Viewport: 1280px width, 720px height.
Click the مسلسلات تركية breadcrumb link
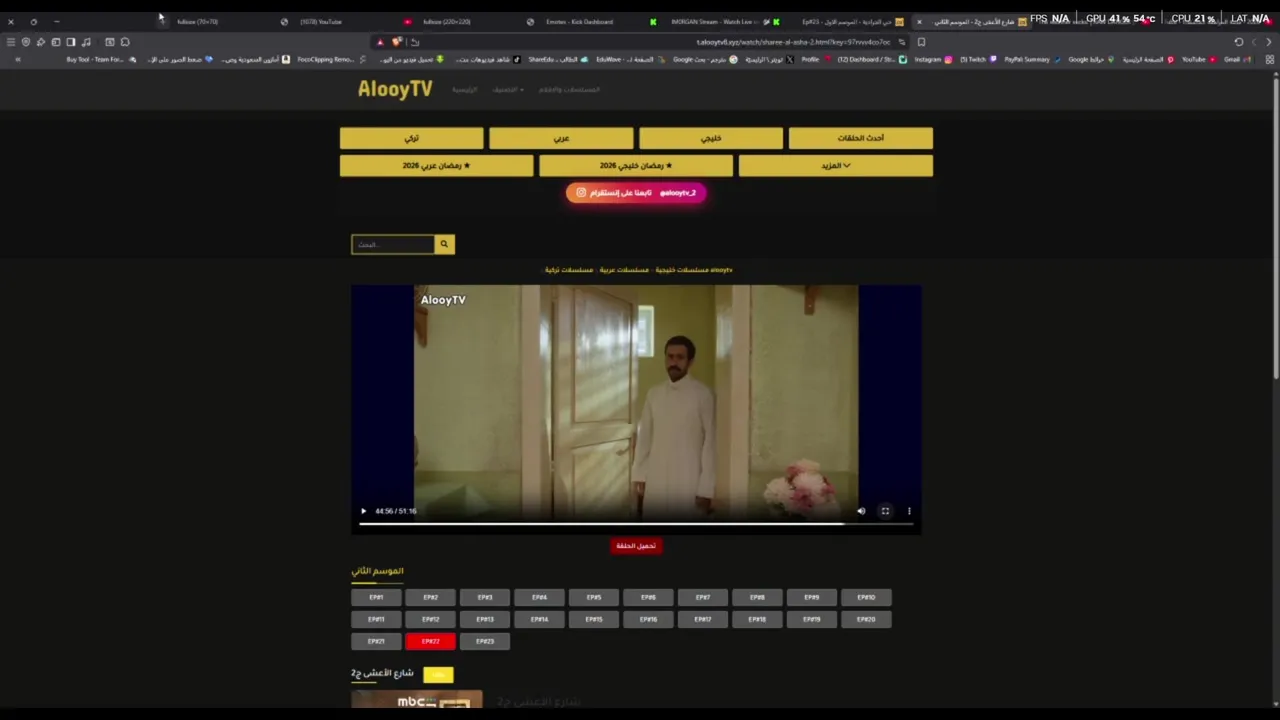click(x=568, y=270)
